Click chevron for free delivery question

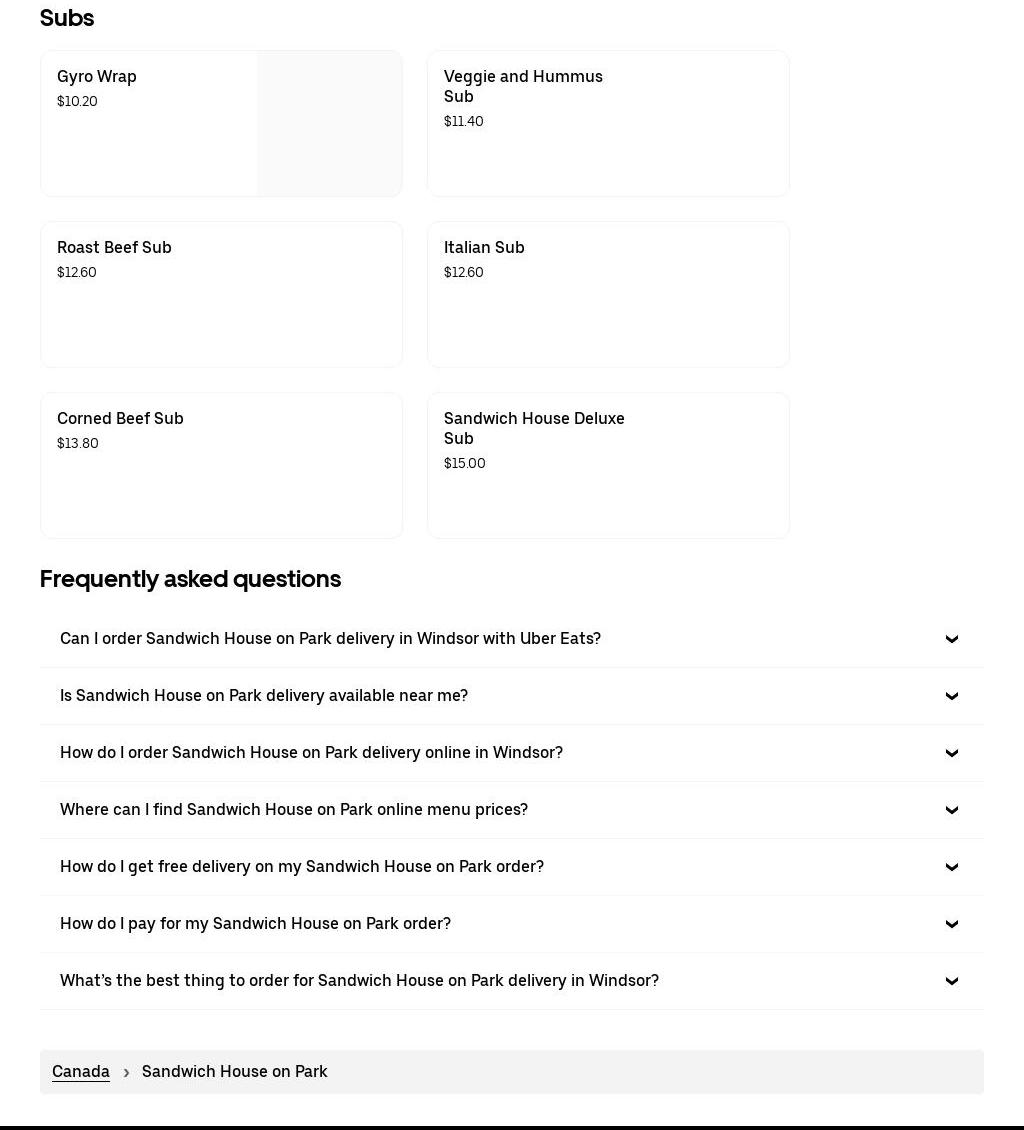(x=952, y=867)
